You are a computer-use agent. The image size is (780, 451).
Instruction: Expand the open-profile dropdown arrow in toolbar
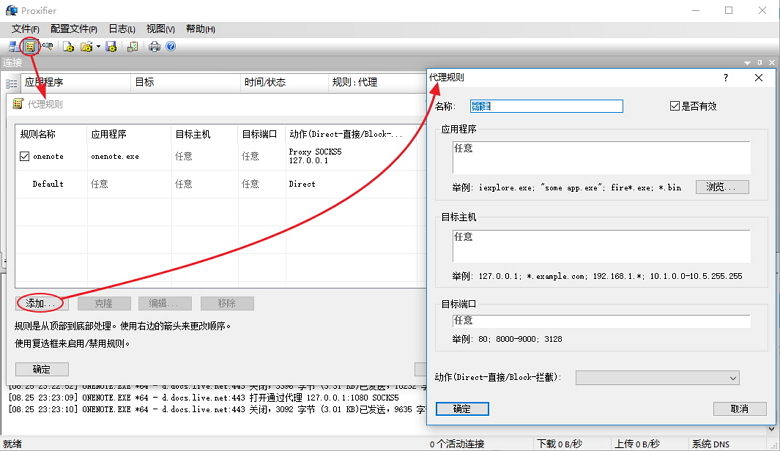tap(98, 47)
